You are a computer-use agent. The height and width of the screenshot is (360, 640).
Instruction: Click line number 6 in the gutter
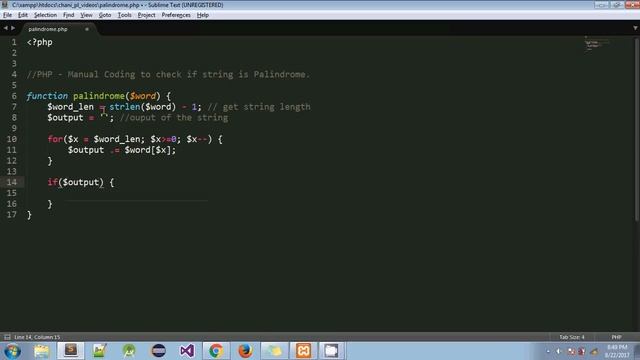[x=14, y=96]
